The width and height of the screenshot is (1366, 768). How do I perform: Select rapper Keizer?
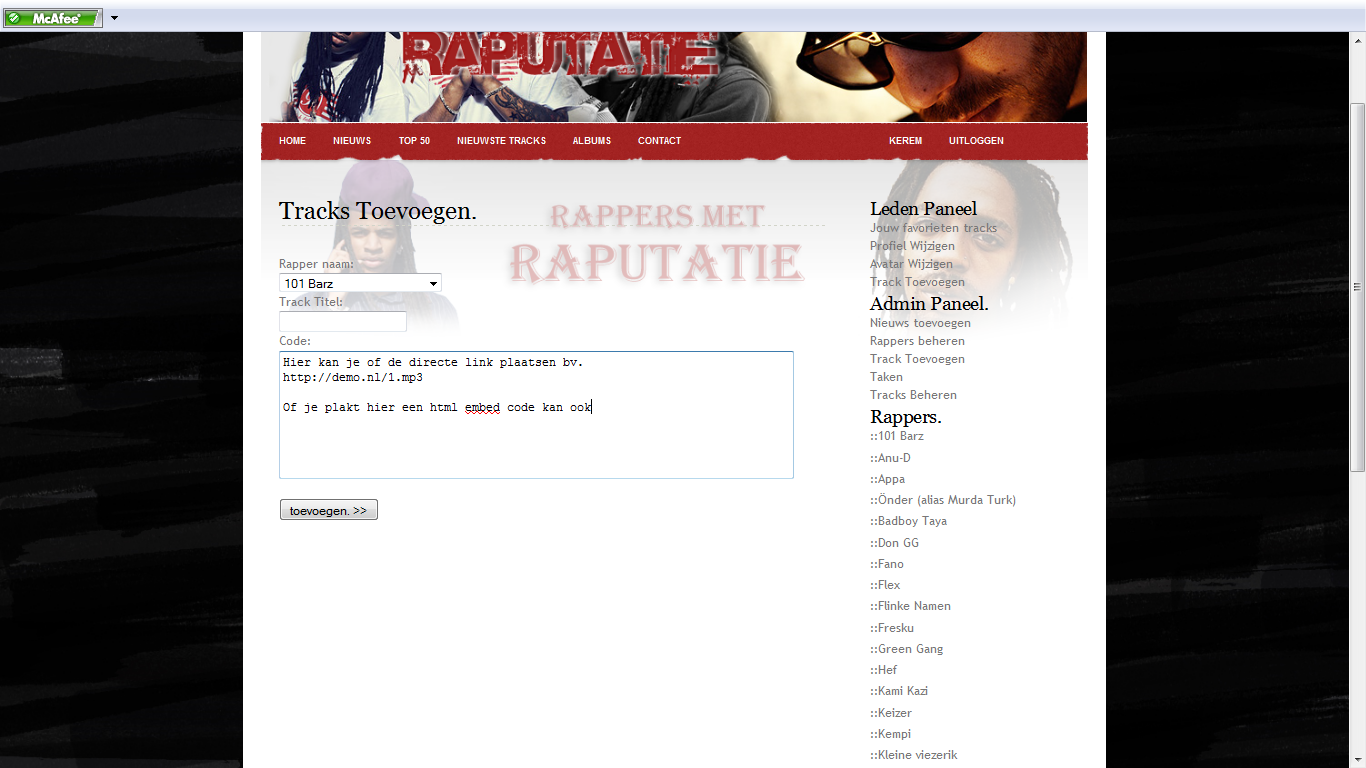(x=891, y=713)
